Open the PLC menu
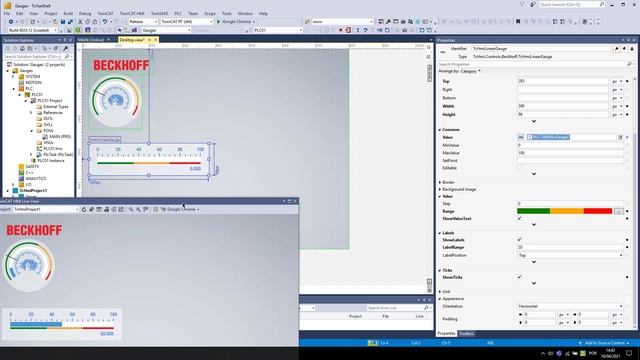Image resolution: width=640 pixels, height=360 pixels. [178, 13]
